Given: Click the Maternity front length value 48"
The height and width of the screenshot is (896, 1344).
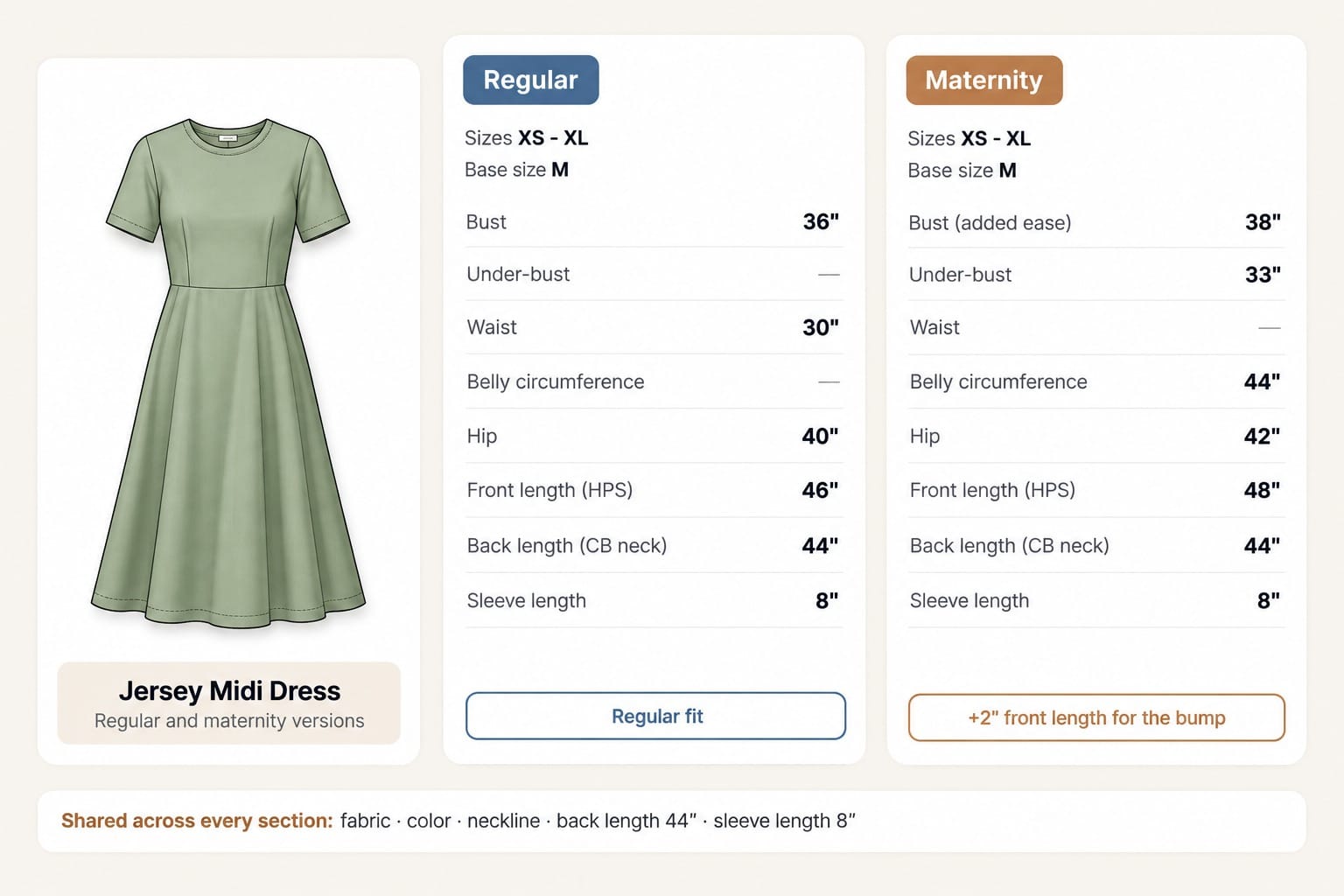Looking at the screenshot, I should 1263,490.
